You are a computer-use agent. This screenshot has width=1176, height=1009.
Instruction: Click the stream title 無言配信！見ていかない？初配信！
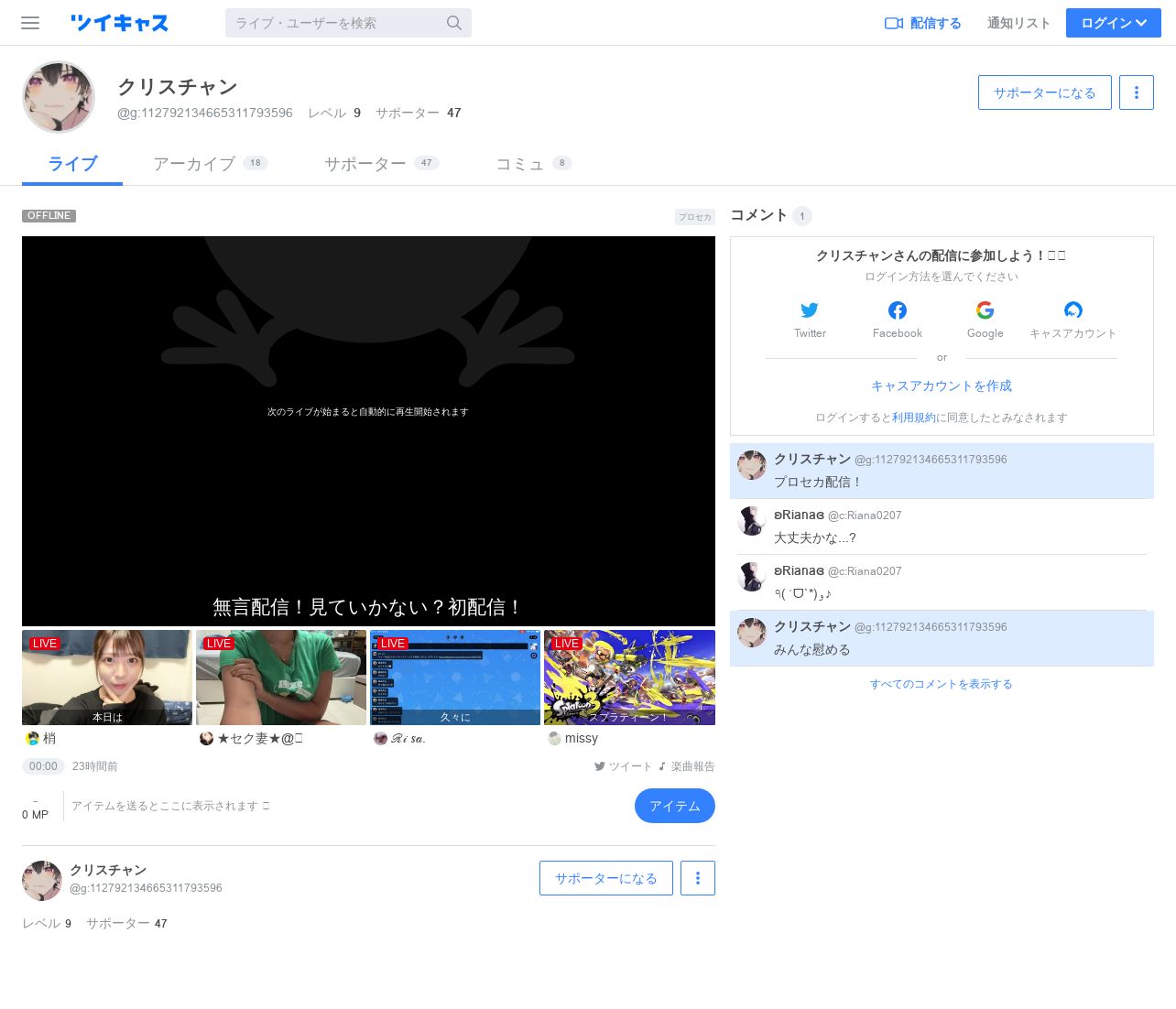pos(368,607)
